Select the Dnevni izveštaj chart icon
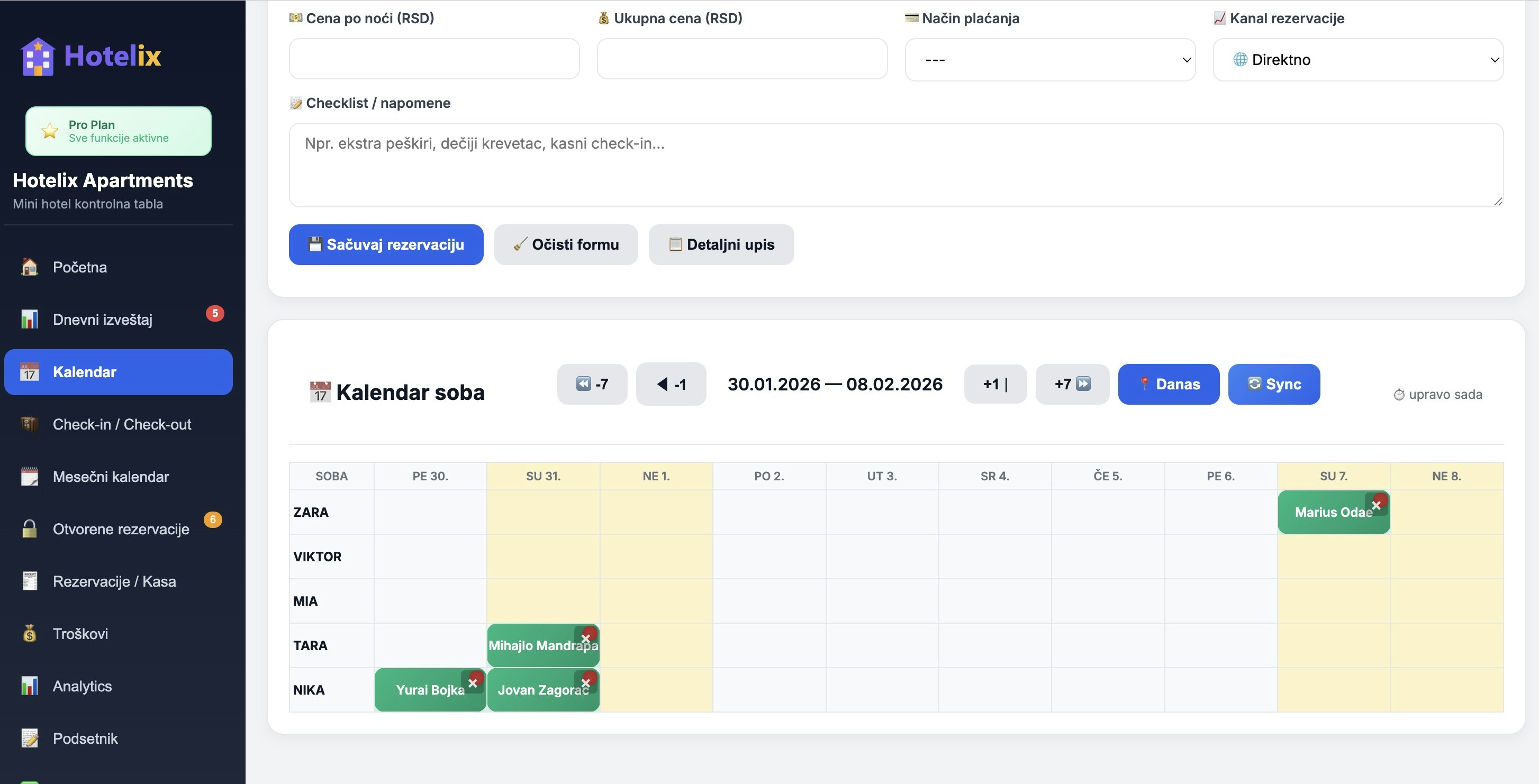The width and height of the screenshot is (1539, 784). pyautogui.click(x=30, y=319)
